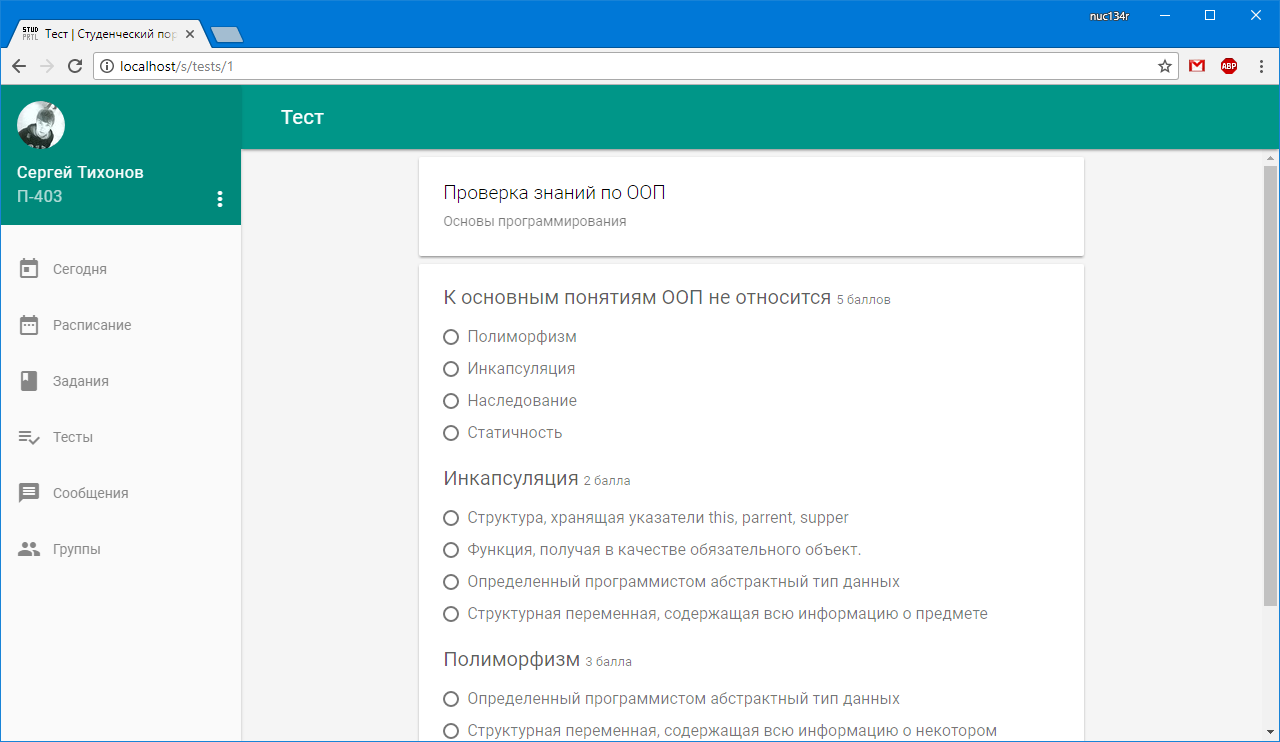Screen dimensions: 1280x742
Task: Click inside the browser address bar
Action: (x=600, y=65)
